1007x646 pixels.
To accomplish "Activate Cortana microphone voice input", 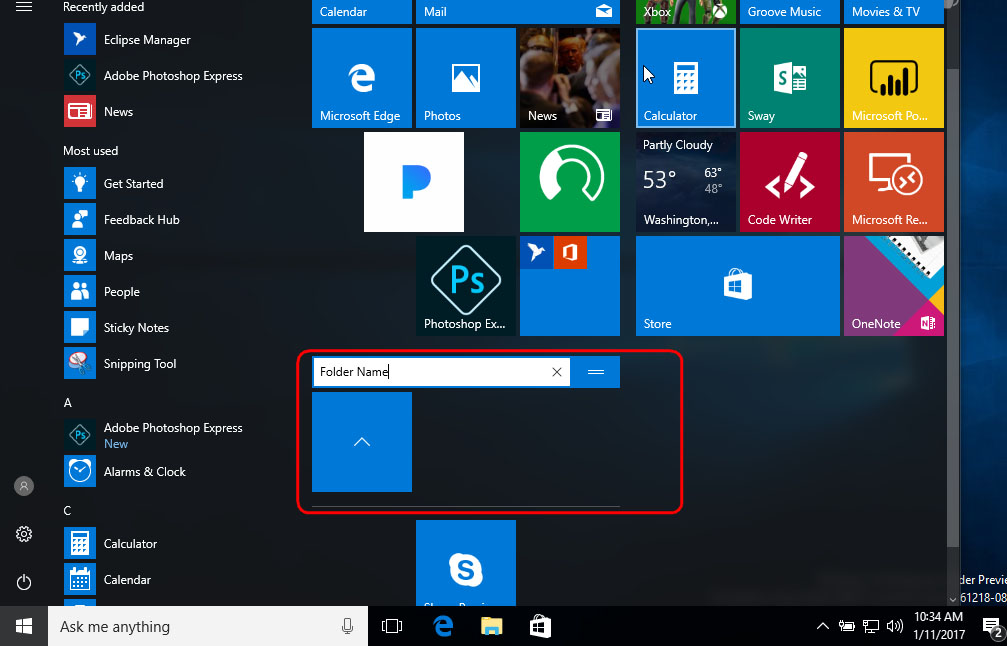I will click(x=347, y=626).
